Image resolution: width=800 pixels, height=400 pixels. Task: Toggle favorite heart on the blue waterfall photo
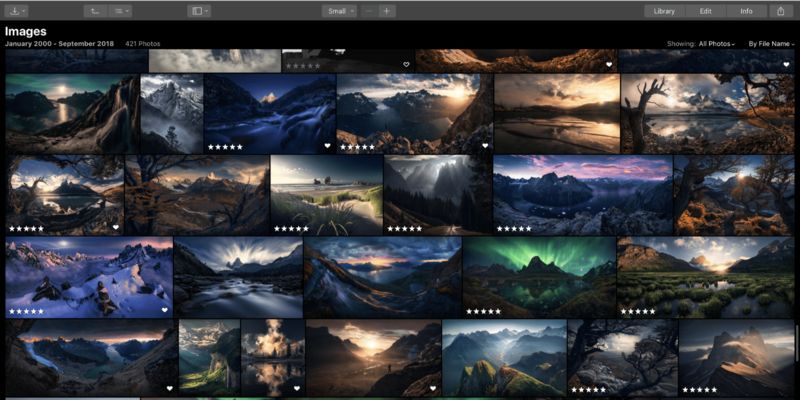click(x=328, y=146)
